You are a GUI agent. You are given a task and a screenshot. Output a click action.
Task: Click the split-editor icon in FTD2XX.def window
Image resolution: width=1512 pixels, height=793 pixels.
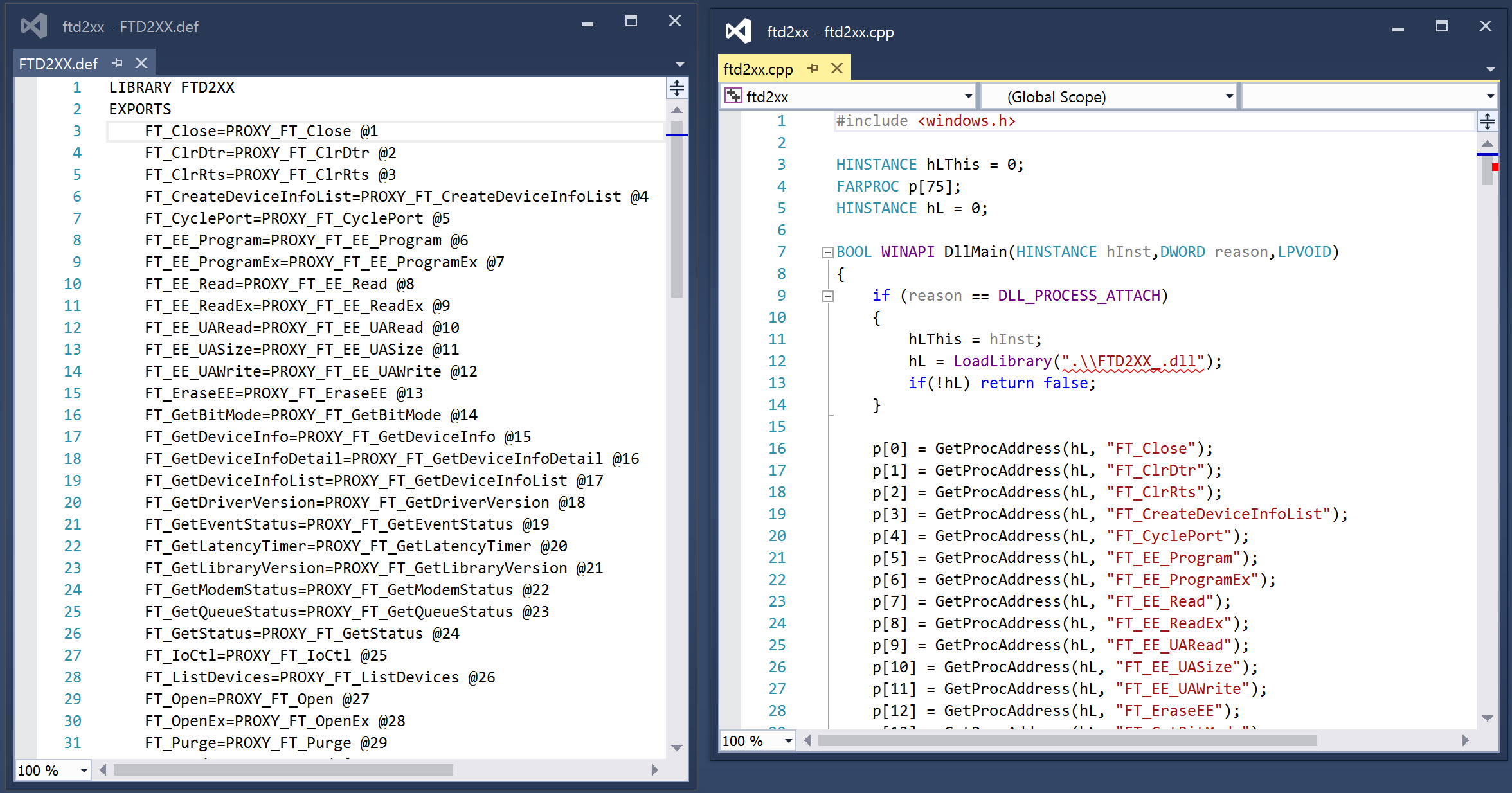click(677, 88)
